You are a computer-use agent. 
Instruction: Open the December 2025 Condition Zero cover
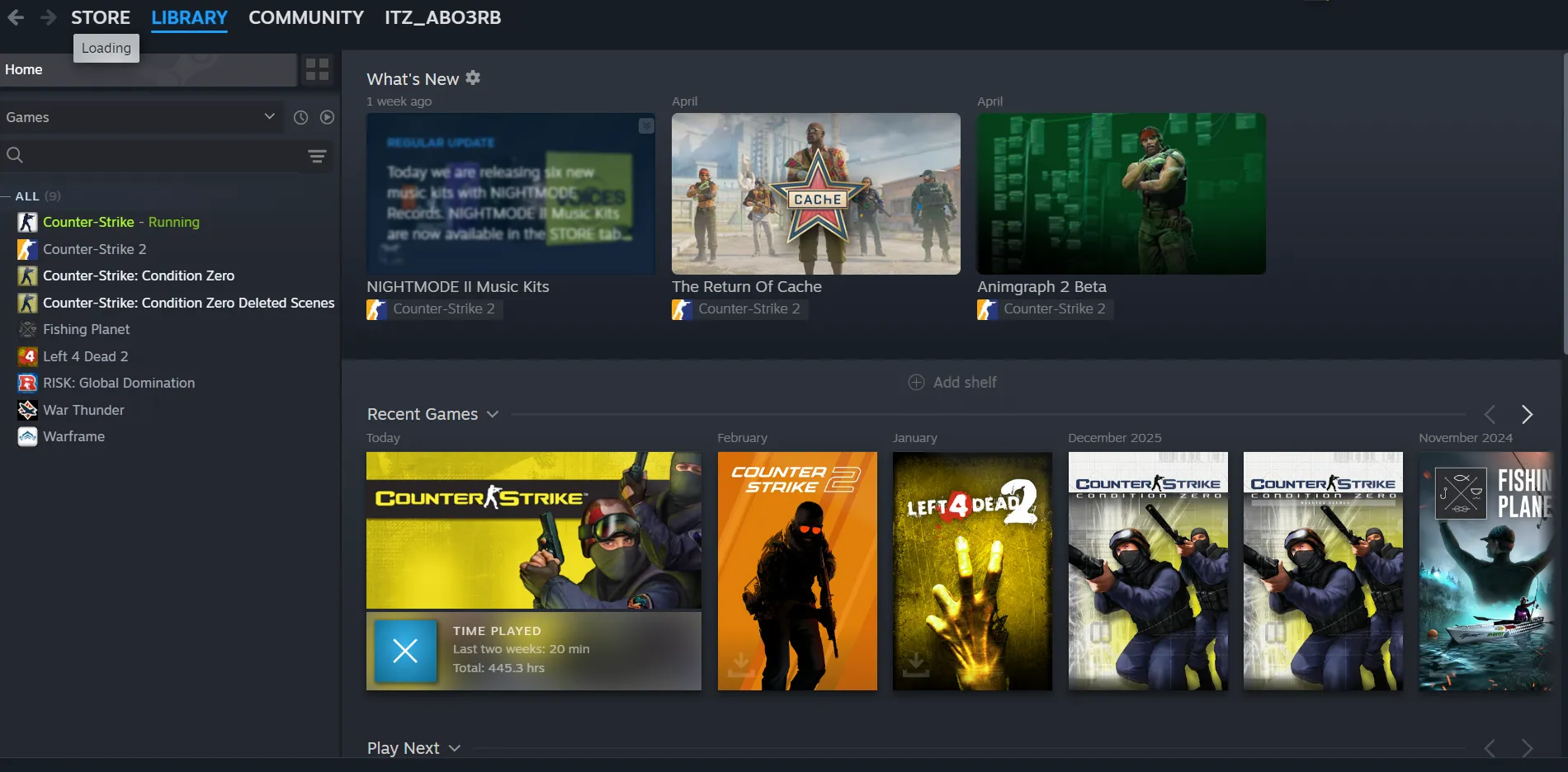point(1148,571)
